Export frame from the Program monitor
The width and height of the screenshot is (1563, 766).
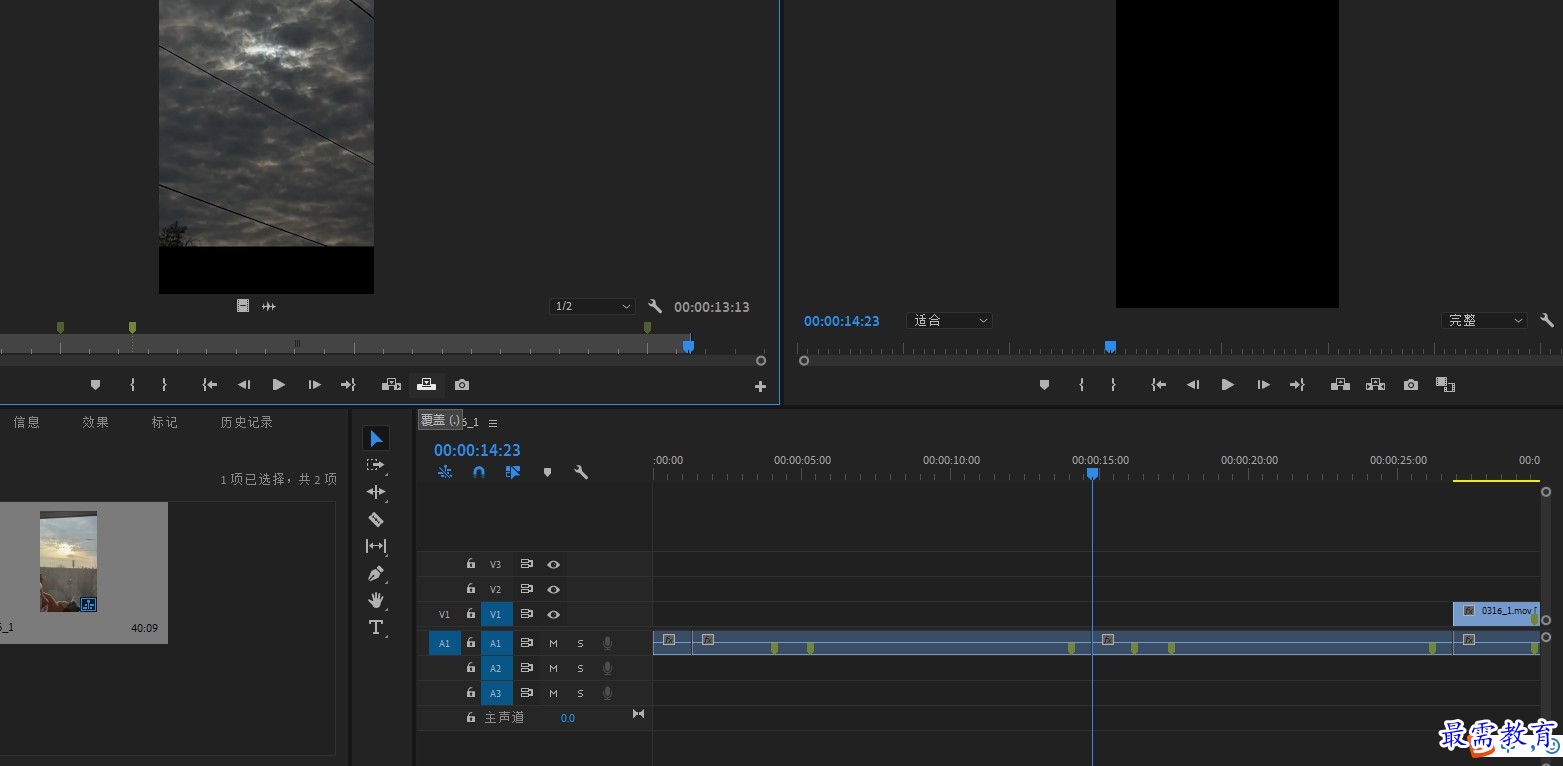point(1410,385)
